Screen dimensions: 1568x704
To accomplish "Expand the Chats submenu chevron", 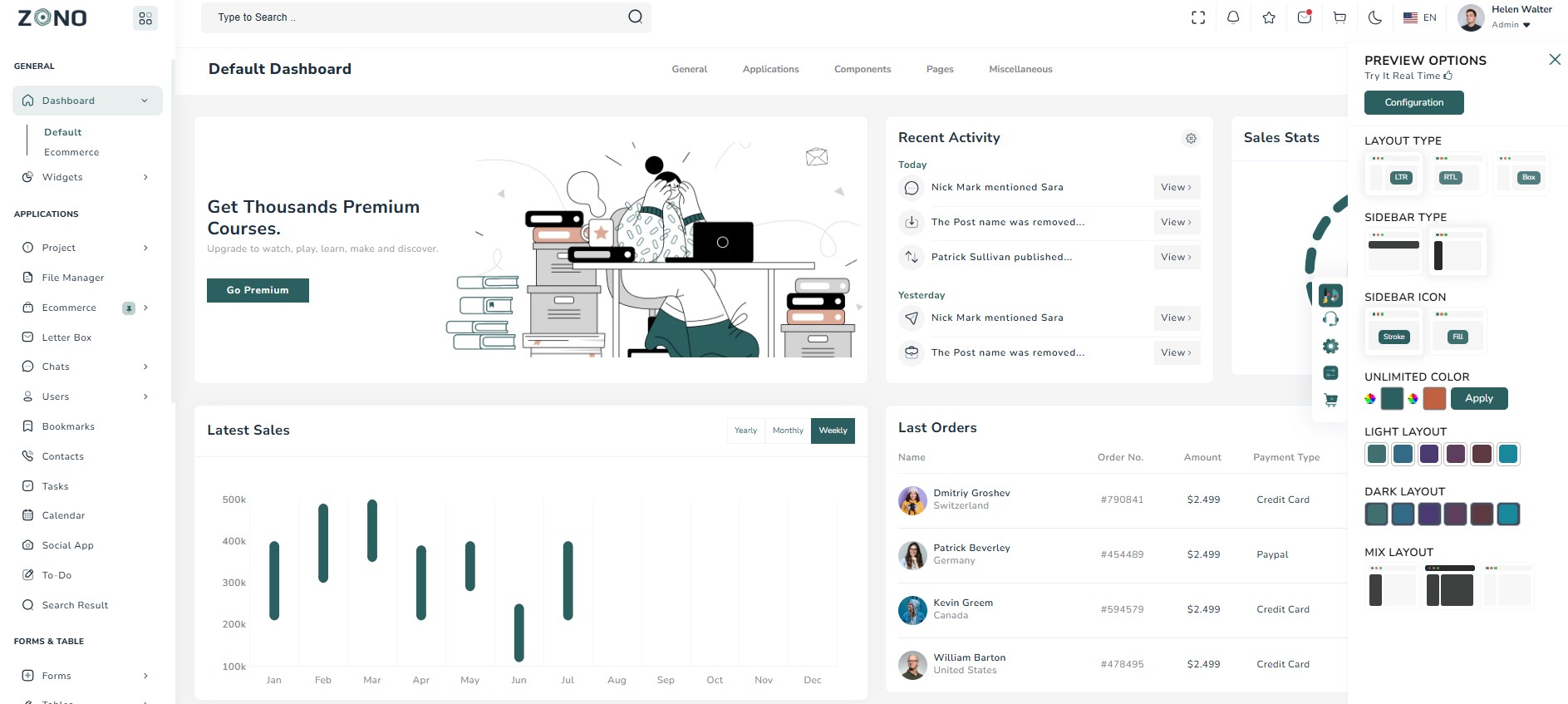I will [x=145, y=367].
